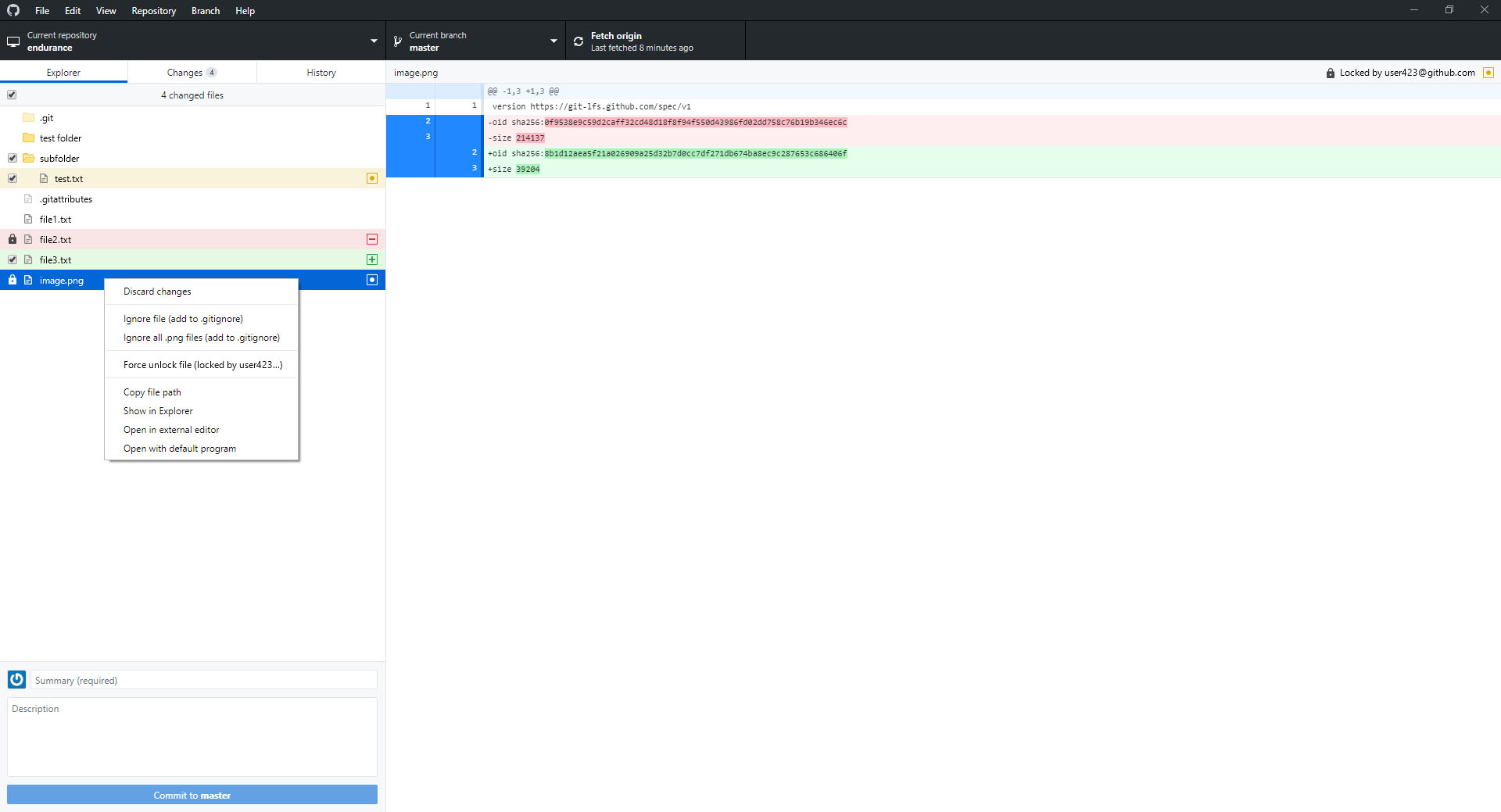This screenshot has width=1501, height=812.
Task: Click the lock icon beside file2.txt
Action: click(12, 239)
